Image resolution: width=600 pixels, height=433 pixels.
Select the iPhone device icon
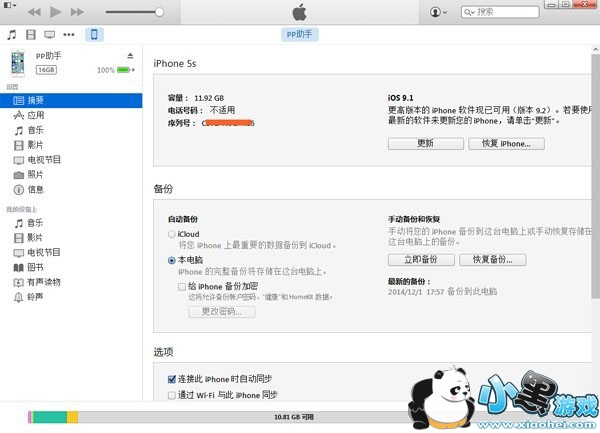coord(94,34)
